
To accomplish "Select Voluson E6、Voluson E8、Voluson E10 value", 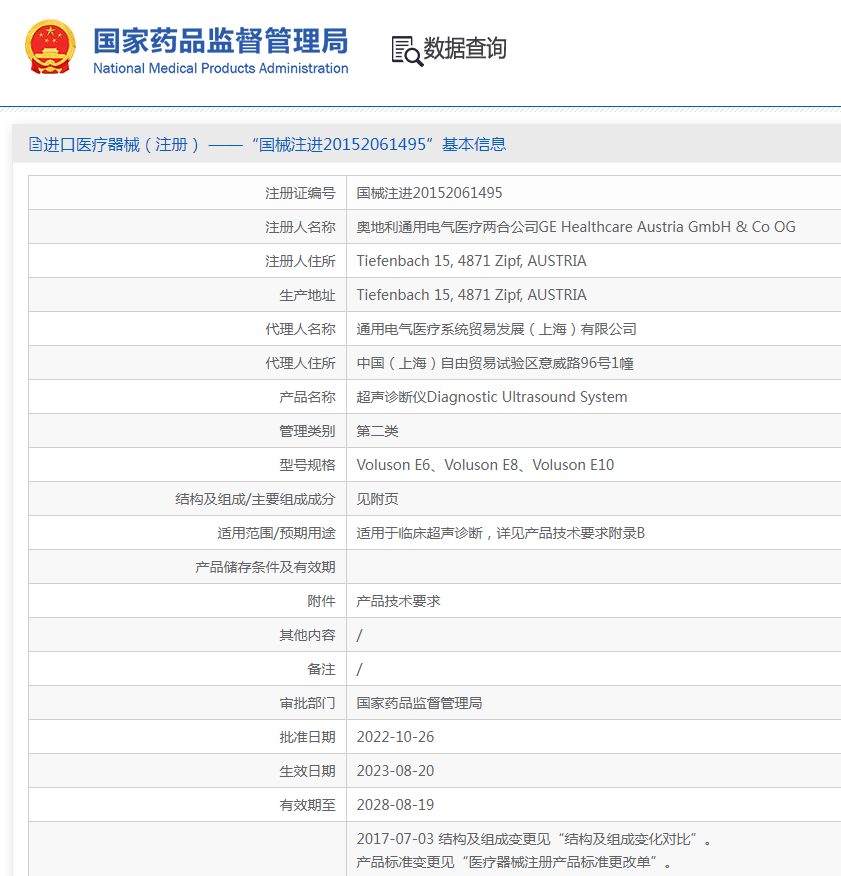I will 485,465.
